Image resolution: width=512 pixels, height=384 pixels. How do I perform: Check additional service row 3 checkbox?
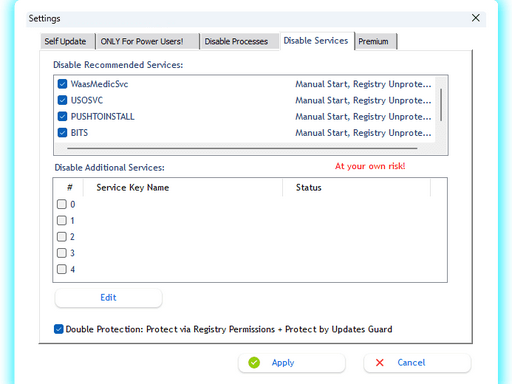(62, 253)
